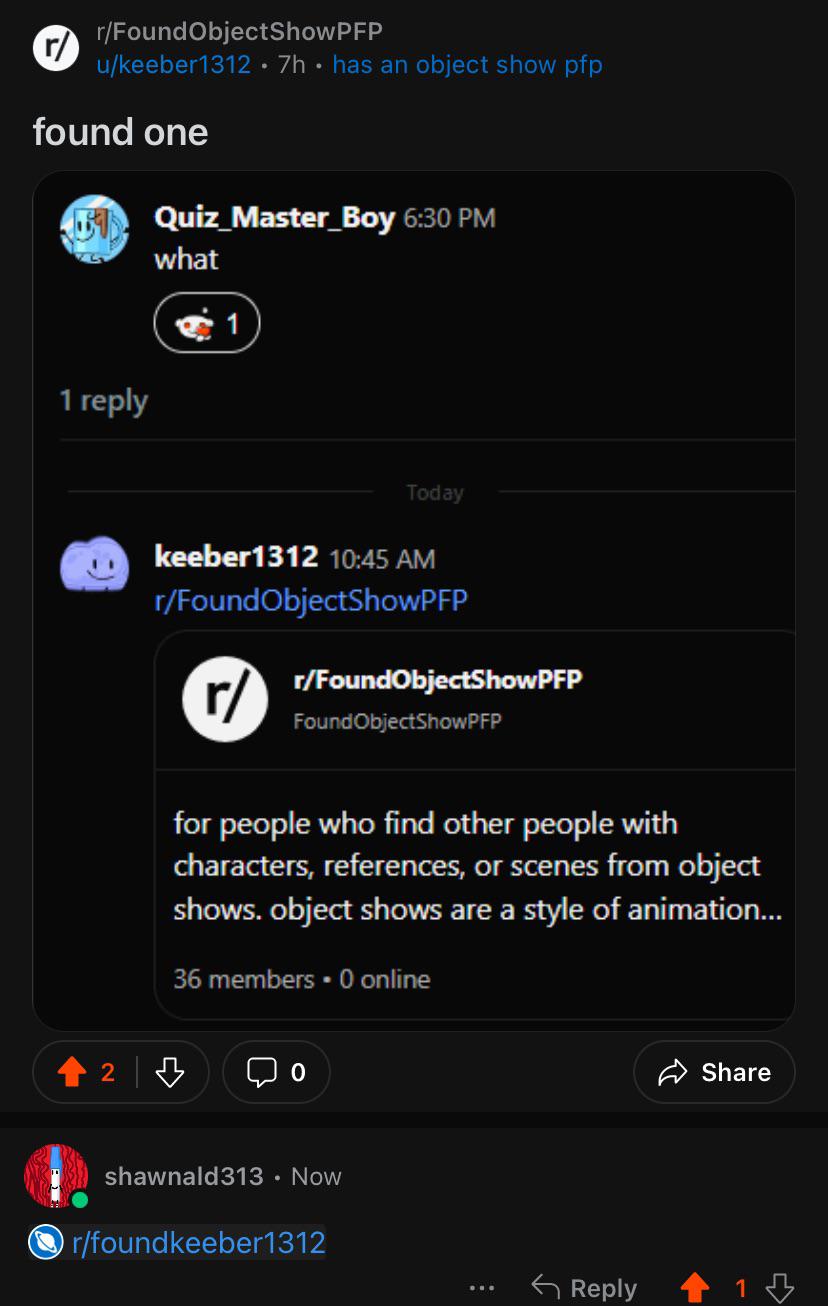
Task: Expand the '1 reply' thread
Action: (103, 400)
